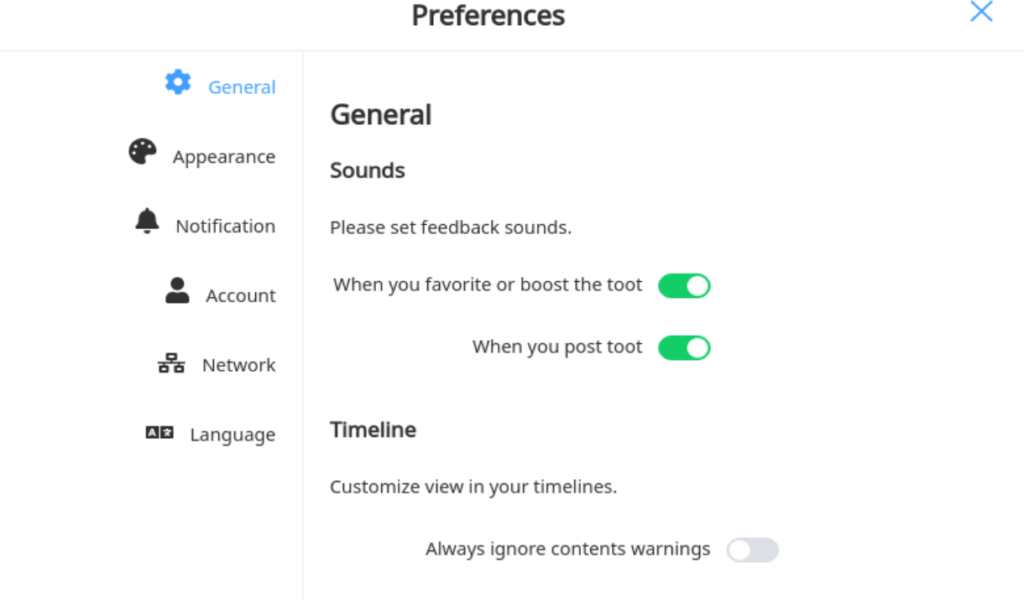Click the Account person icon
This screenshot has width=1024, height=600.
click(x=178, y=291)
